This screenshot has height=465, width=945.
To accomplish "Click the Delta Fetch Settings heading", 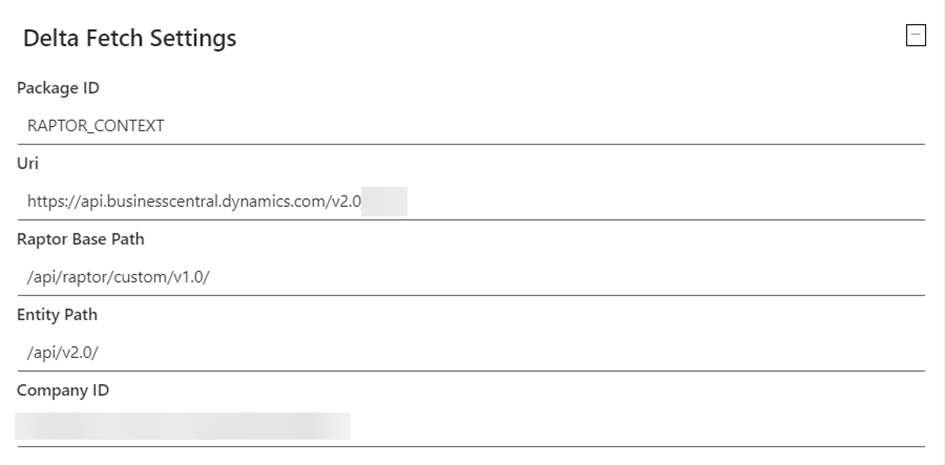I will pos(129,39).
